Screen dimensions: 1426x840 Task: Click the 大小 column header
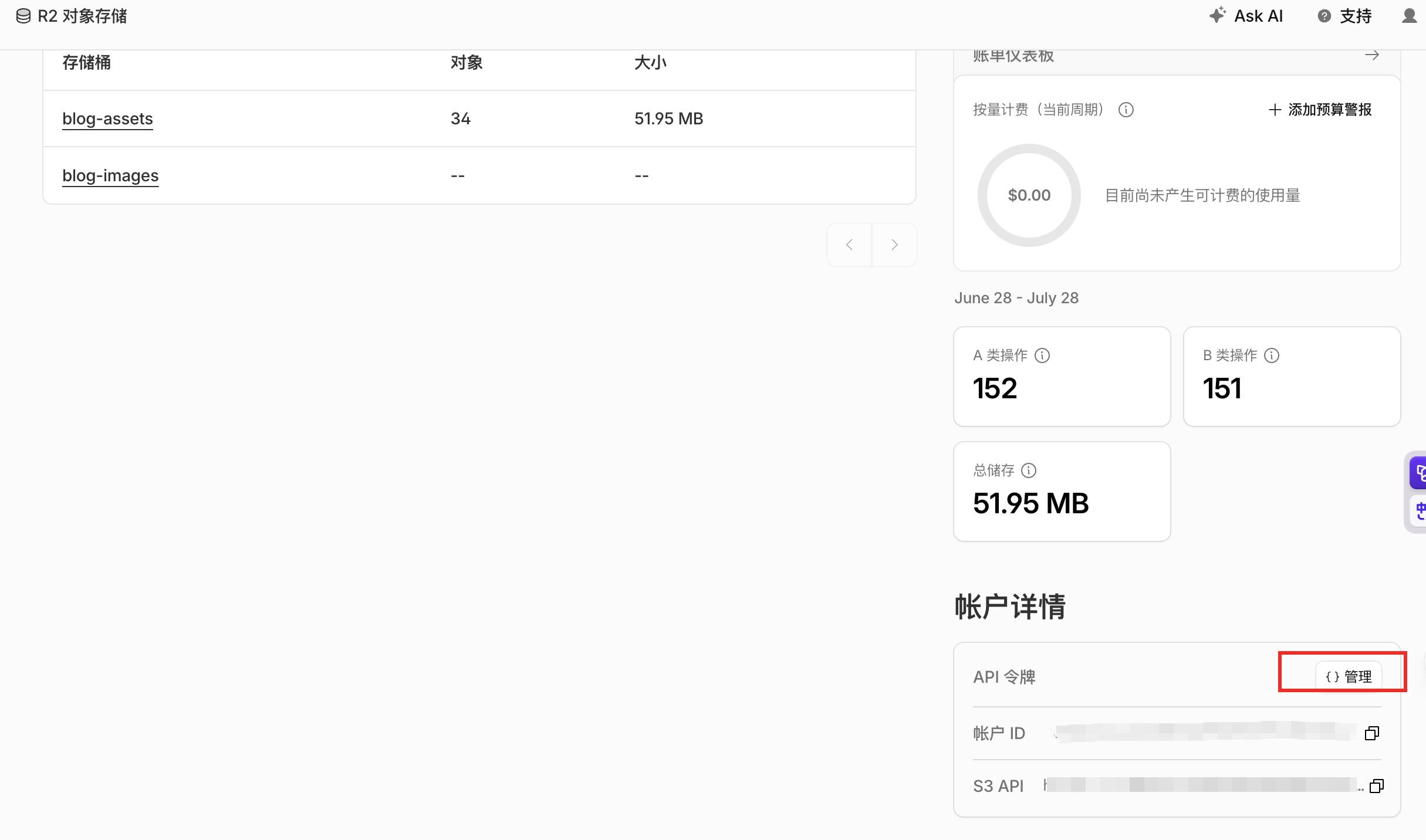[650, 63]
